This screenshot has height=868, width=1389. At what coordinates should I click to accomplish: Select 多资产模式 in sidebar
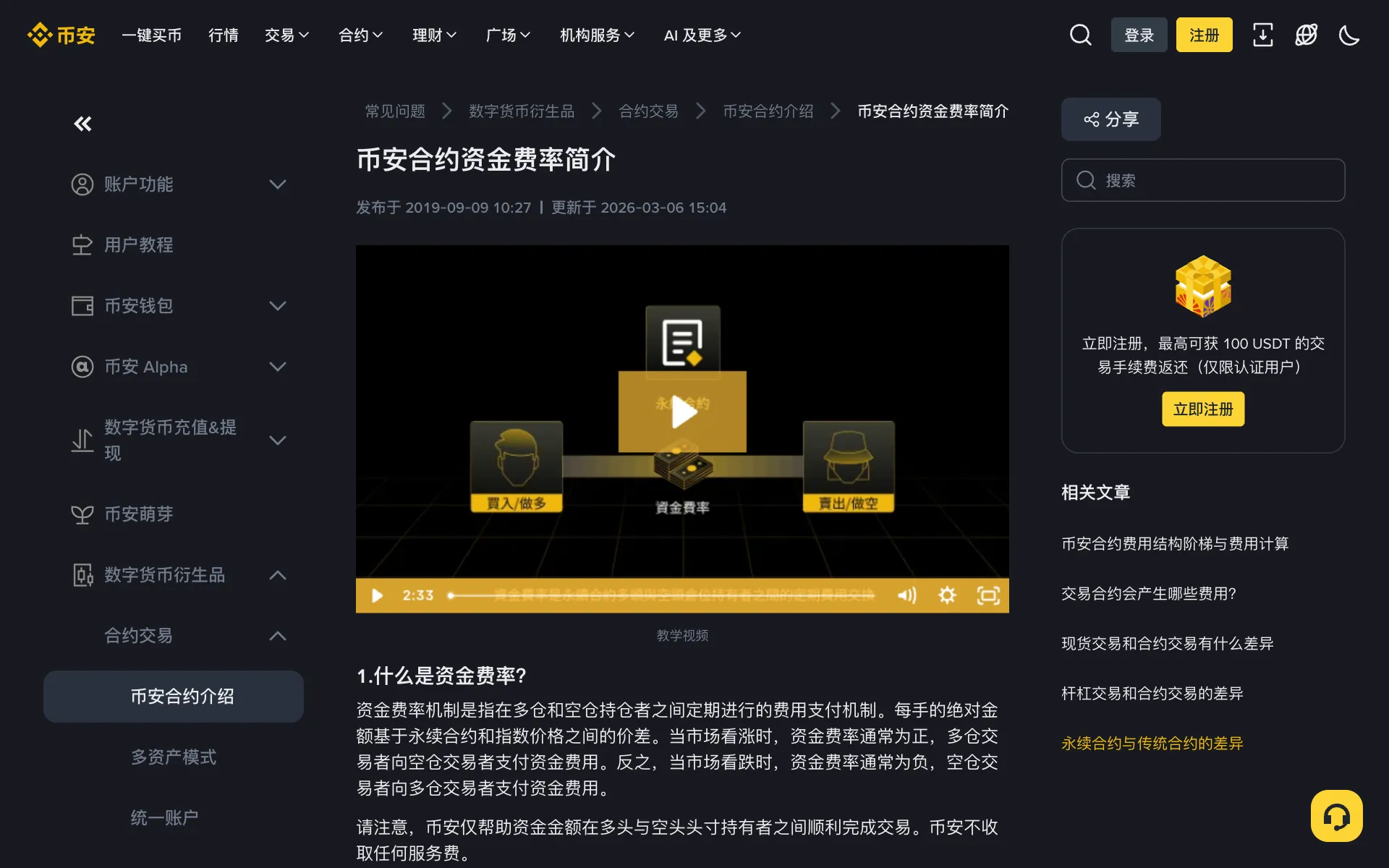click(174, 757)
